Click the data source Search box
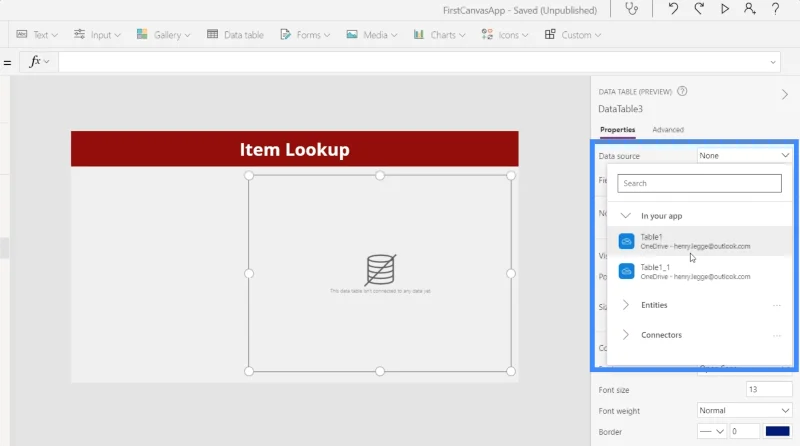The image size is (800, 446). pyautogui.click(x=699, y=183)
